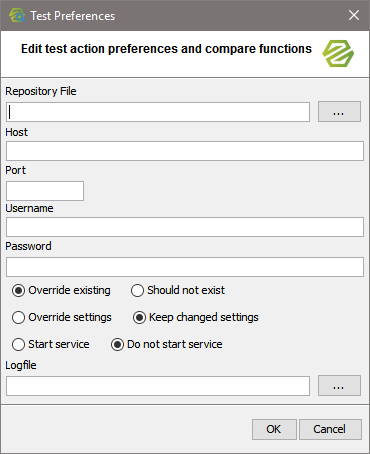Focus the Repository File text field
370x454 pixels.
pos(158,112)
